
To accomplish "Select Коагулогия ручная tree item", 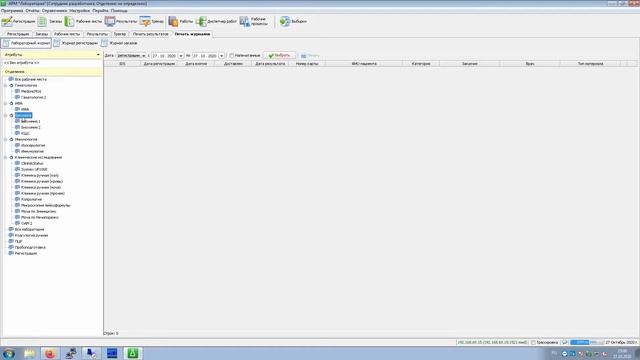I will point(31,236).
